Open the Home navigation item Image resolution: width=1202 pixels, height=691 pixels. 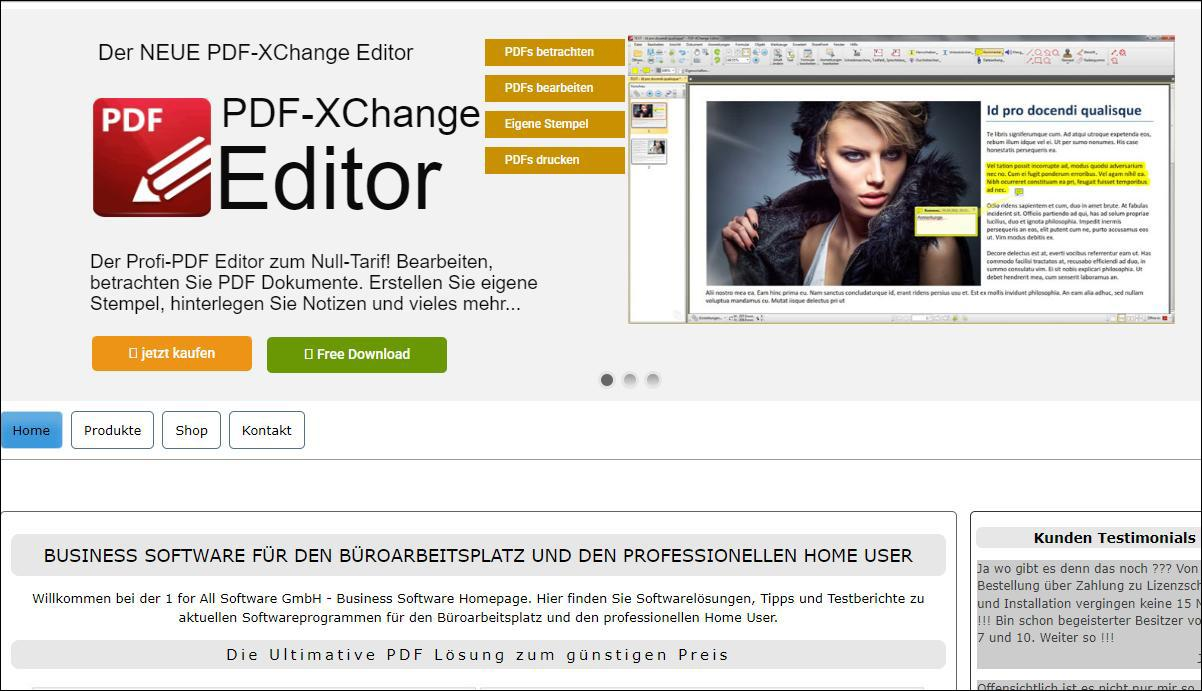point(31,430)
